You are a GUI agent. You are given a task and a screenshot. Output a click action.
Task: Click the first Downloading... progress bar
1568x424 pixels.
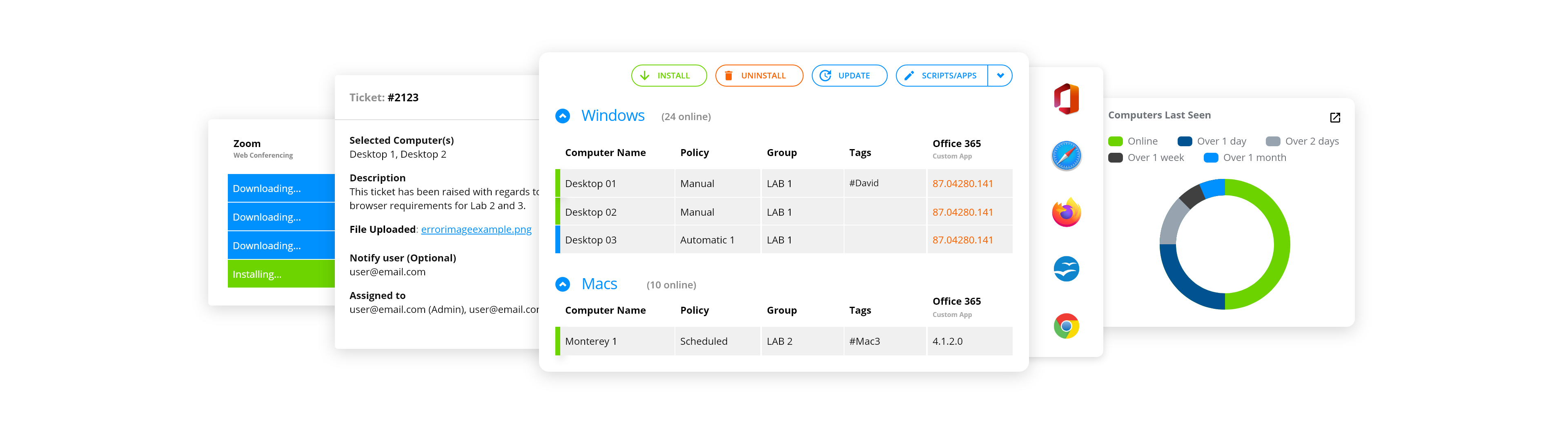point(281,188)
